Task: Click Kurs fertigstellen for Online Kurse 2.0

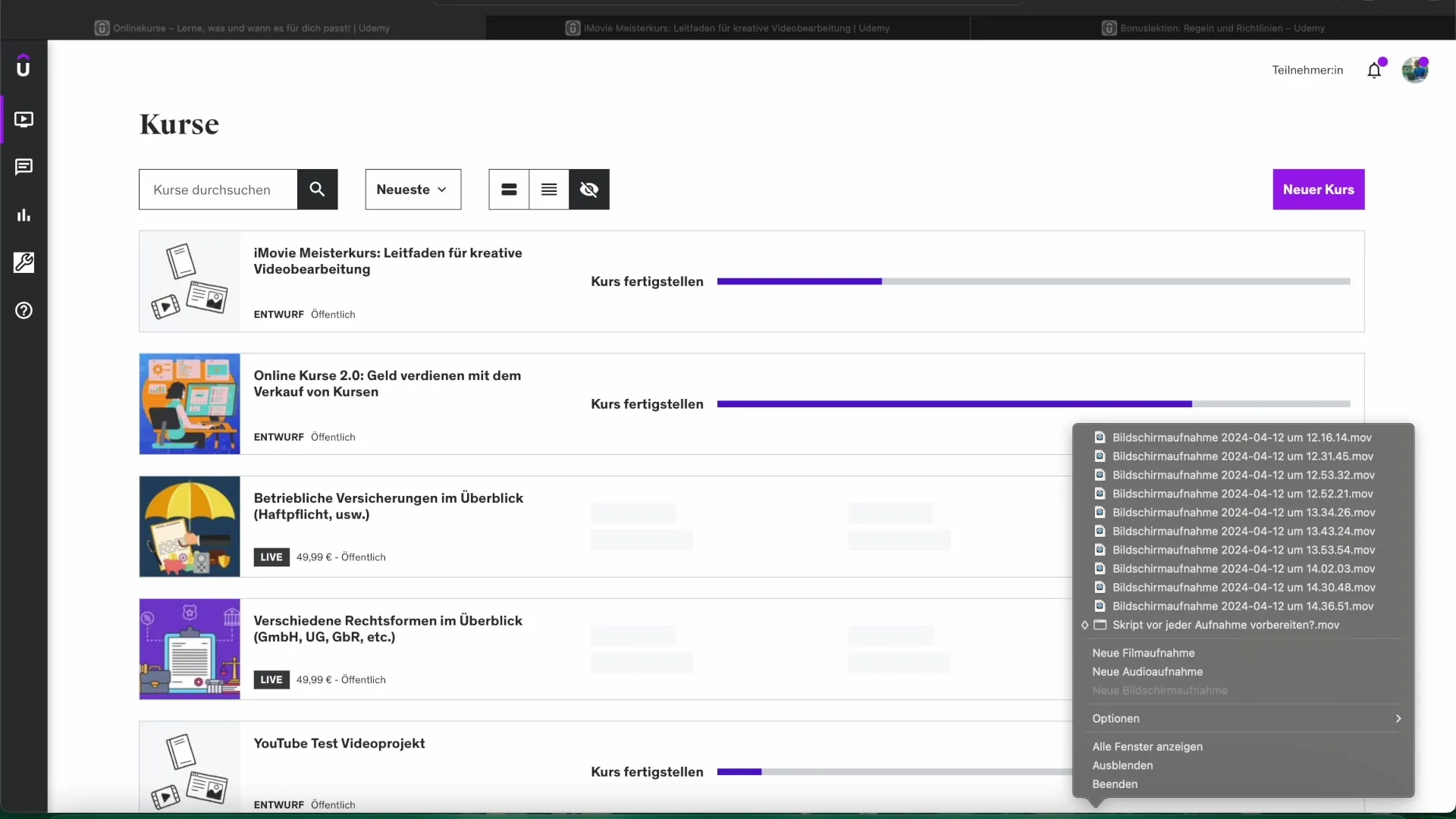Action: (x=647, y=404)
